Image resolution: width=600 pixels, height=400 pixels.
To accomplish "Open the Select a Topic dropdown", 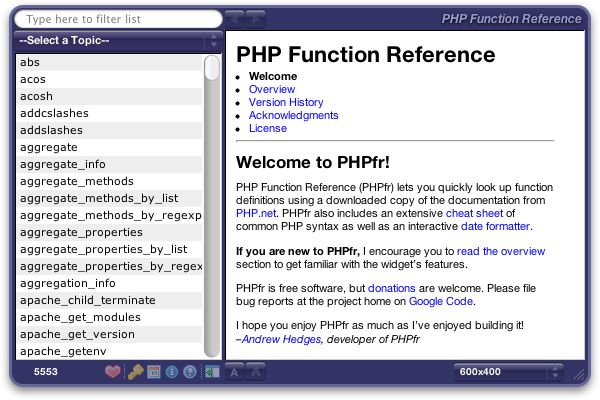I will pos(118,41).
